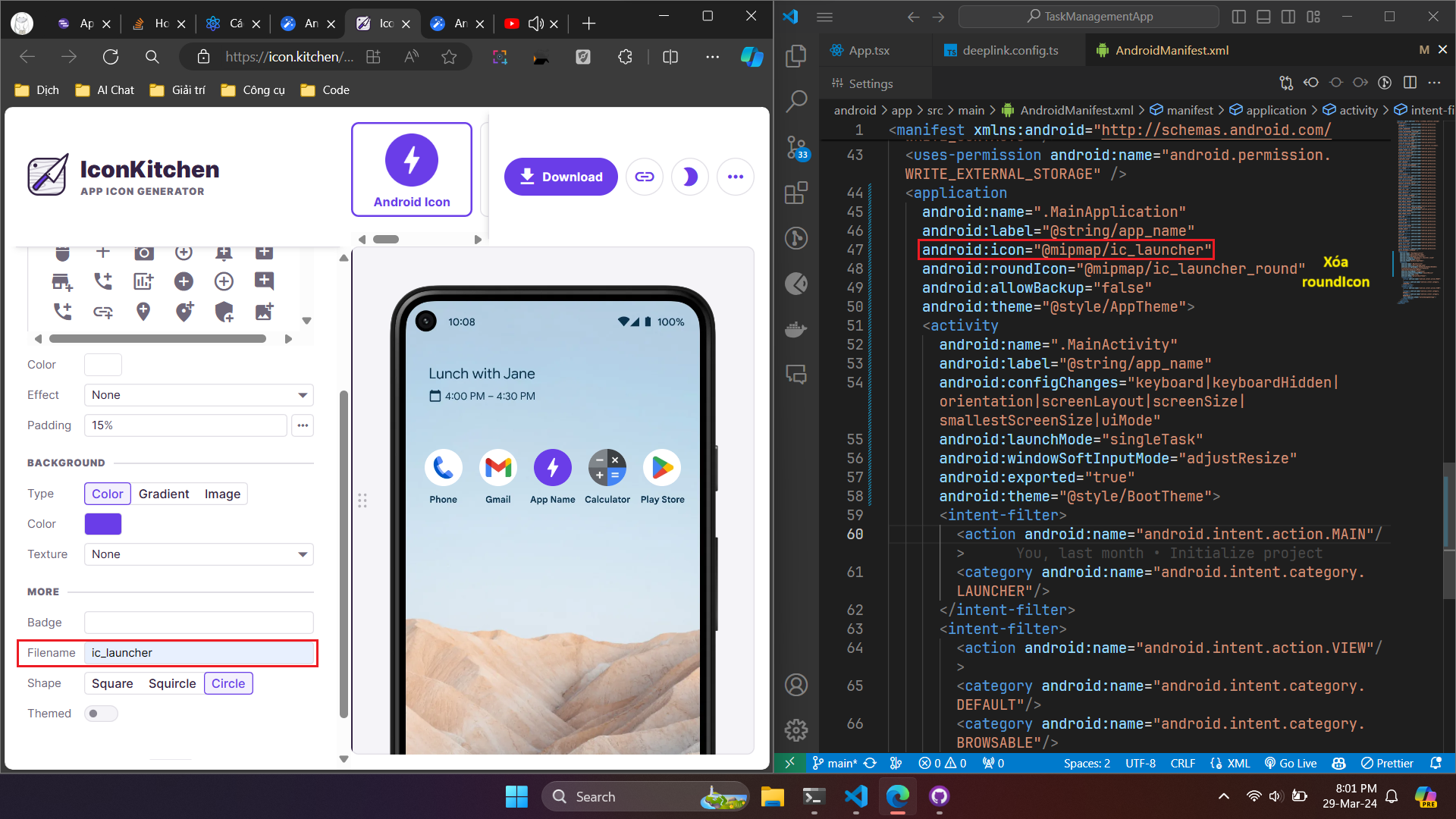
Task: Pick the add link icon
Action: [x=103, y=312]
